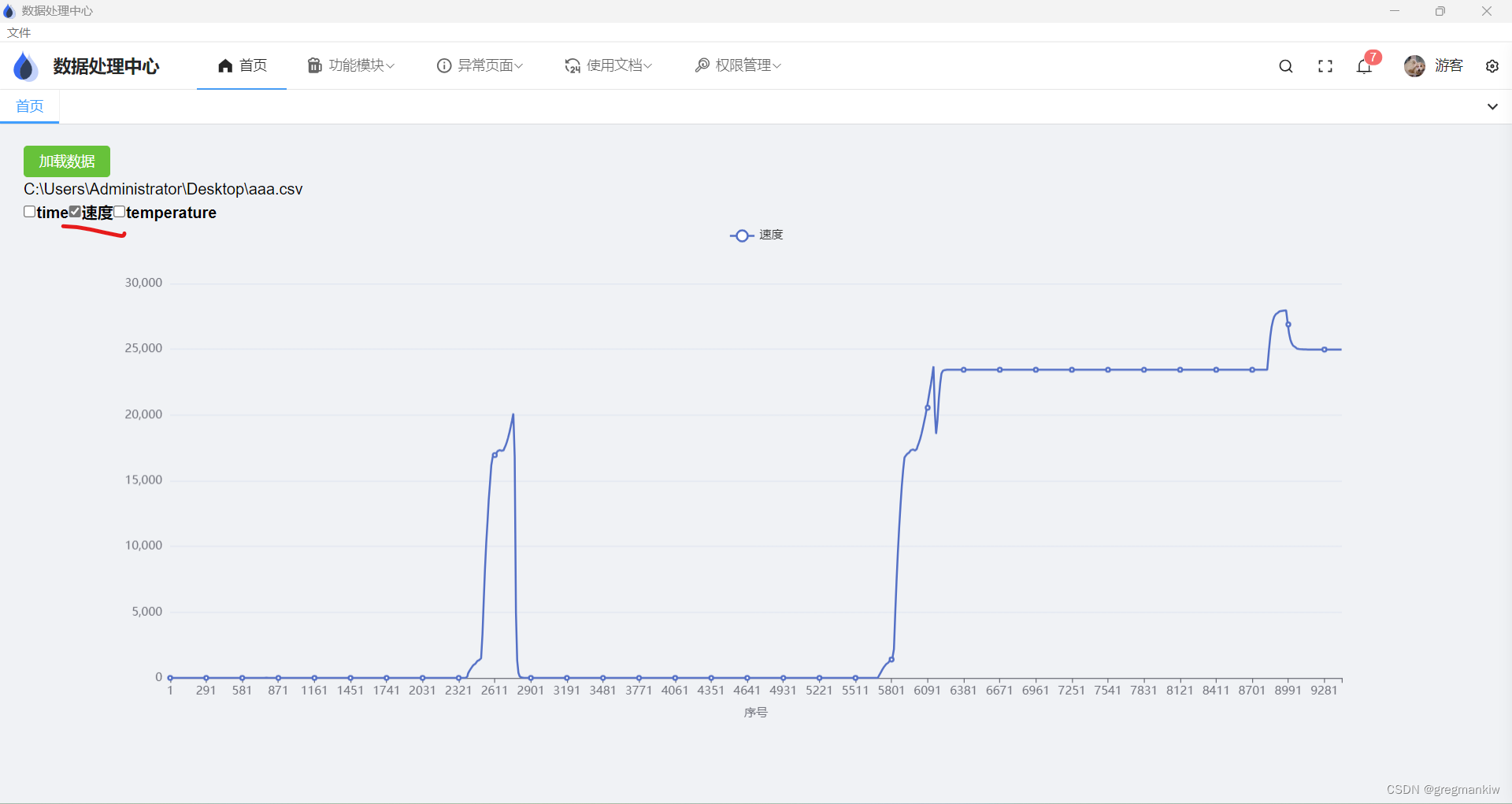This screenshot has width=1512, height=804.
Task: Click the 30,000 y-axis label
Action: pos(143,283)
